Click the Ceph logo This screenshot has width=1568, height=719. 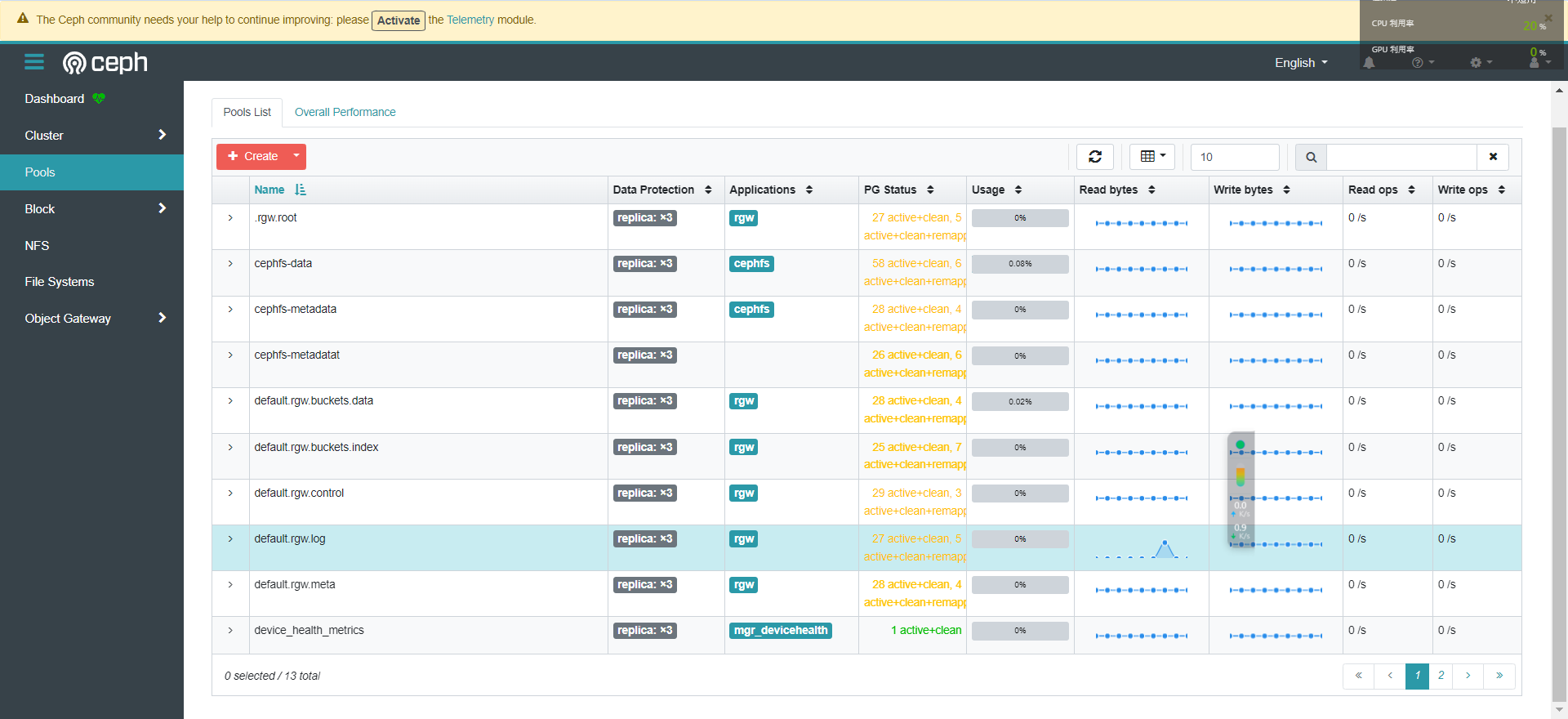(x=105, y=62)
